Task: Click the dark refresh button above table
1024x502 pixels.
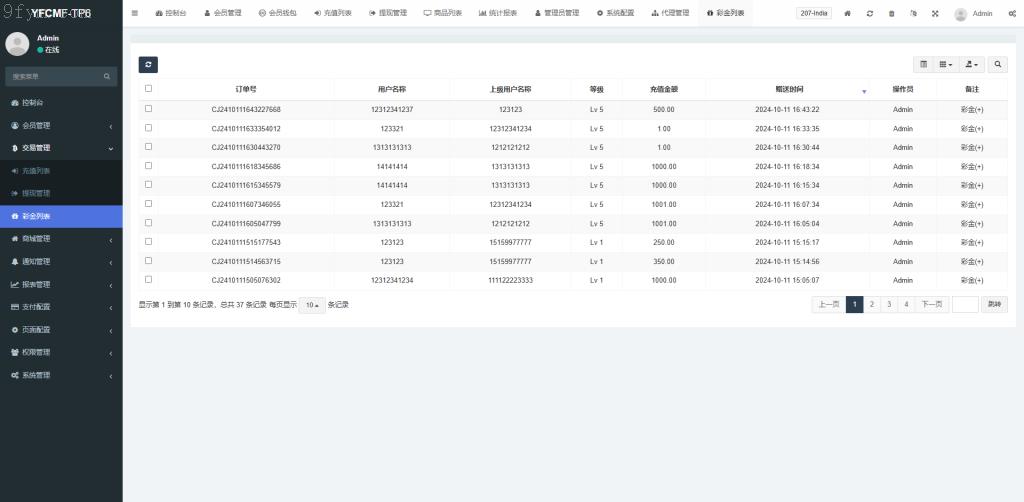Action: pos(148,64)
